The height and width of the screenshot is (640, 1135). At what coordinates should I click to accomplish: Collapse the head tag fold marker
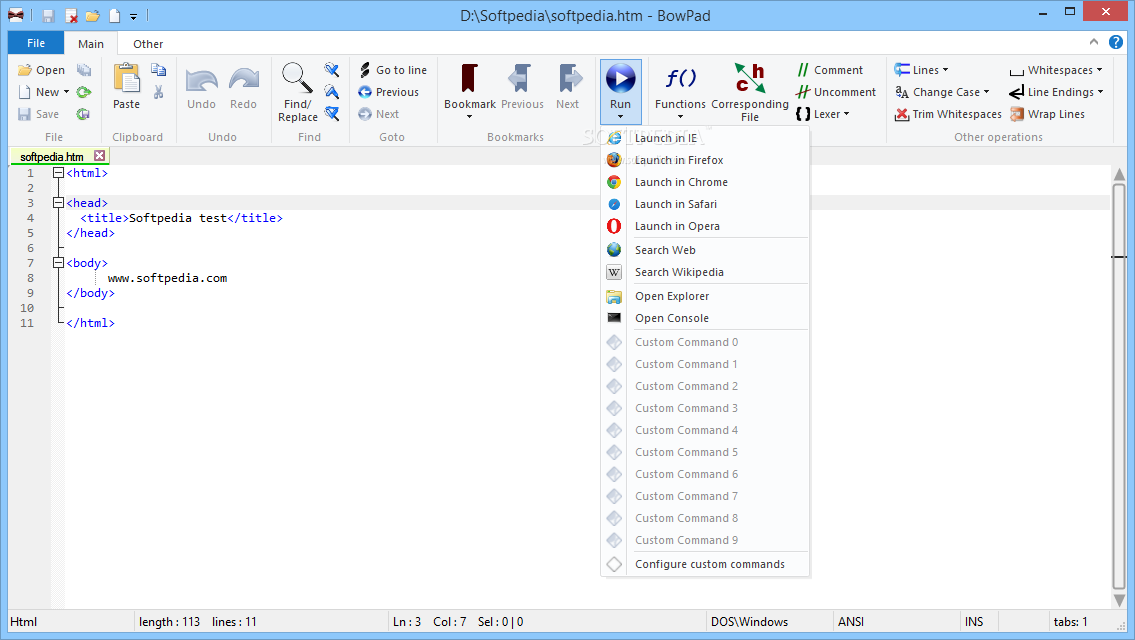59,203
